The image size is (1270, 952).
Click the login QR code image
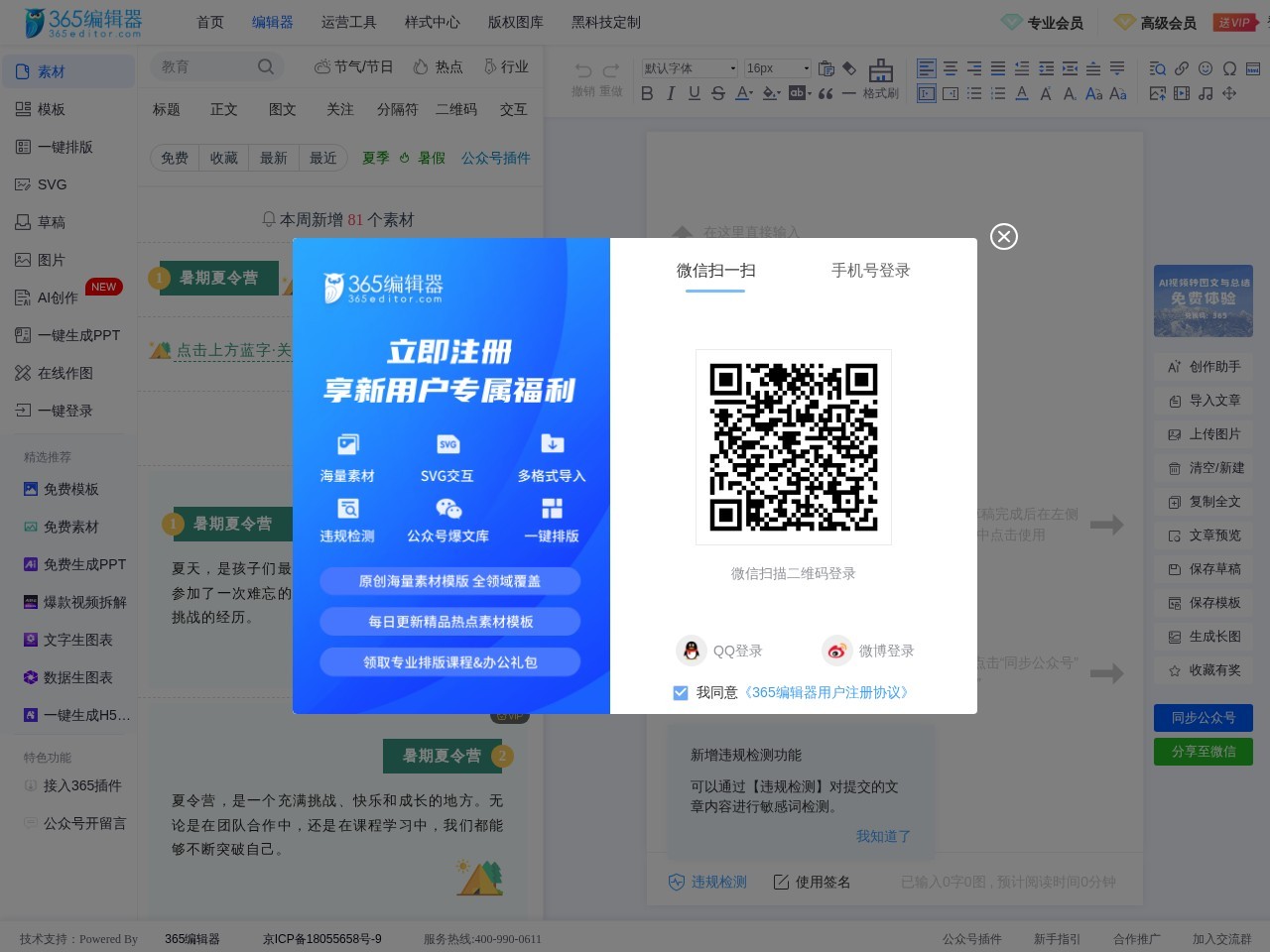coord(794,447)
